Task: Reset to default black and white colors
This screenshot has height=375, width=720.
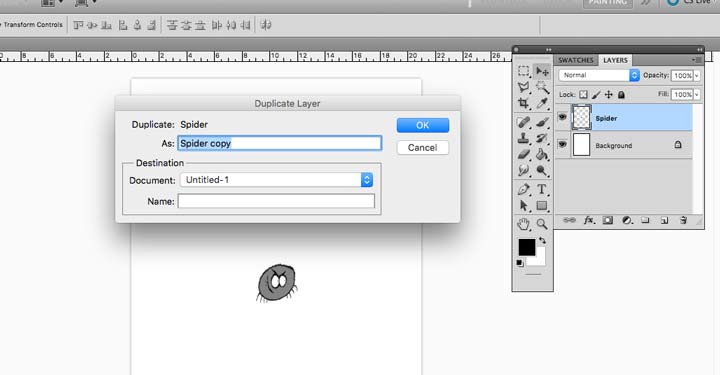Action: click(x=520, y=263)
